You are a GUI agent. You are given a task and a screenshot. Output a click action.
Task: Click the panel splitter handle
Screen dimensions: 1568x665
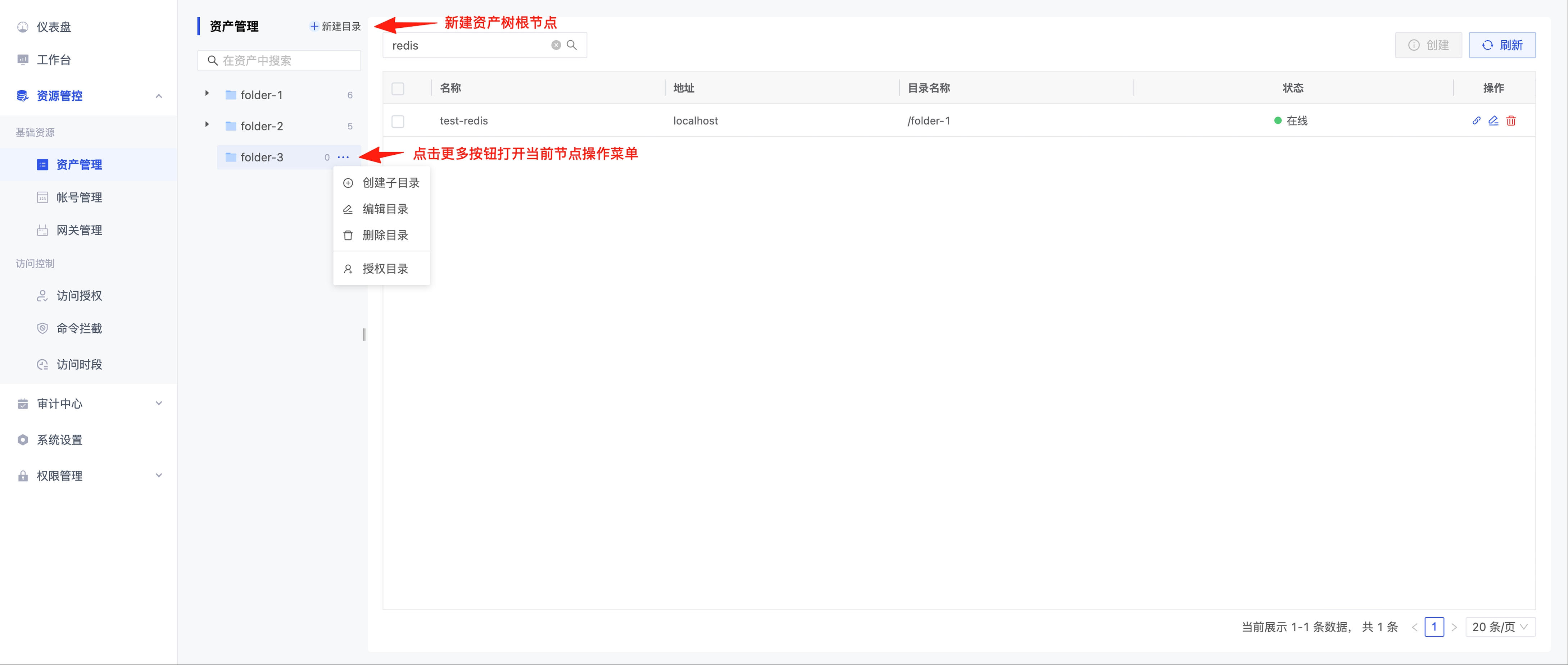364,334
